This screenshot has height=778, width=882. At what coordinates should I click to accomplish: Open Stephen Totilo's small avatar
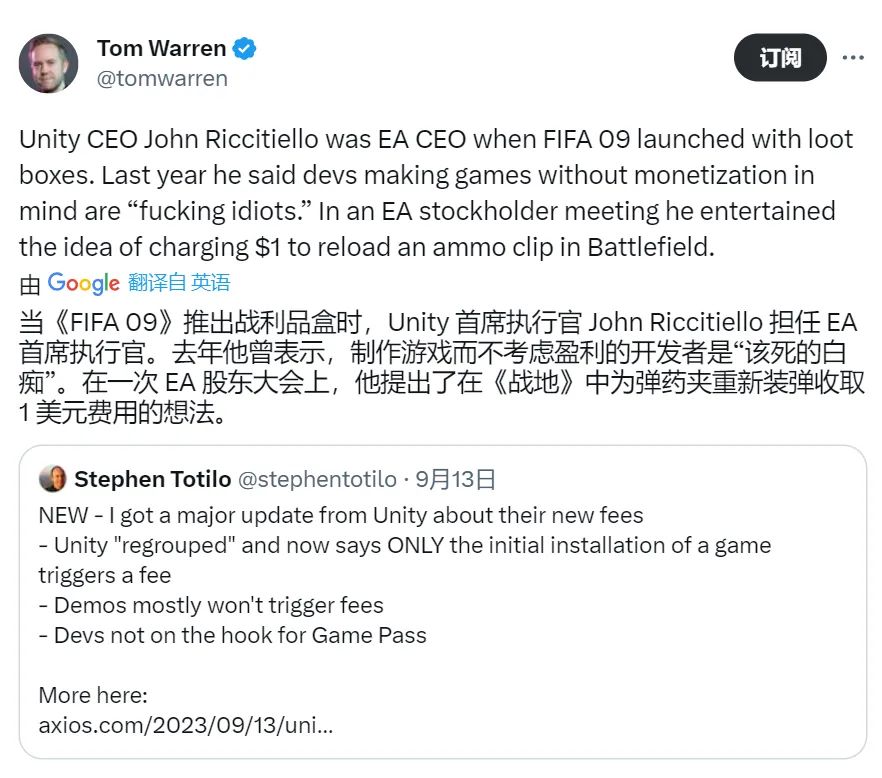(x=53, y=479)
